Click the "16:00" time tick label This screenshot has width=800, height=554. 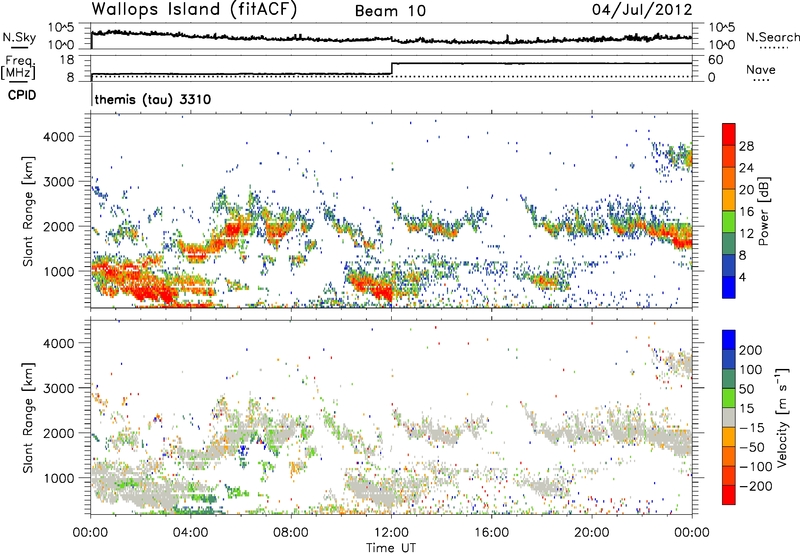tap(491, 533)
